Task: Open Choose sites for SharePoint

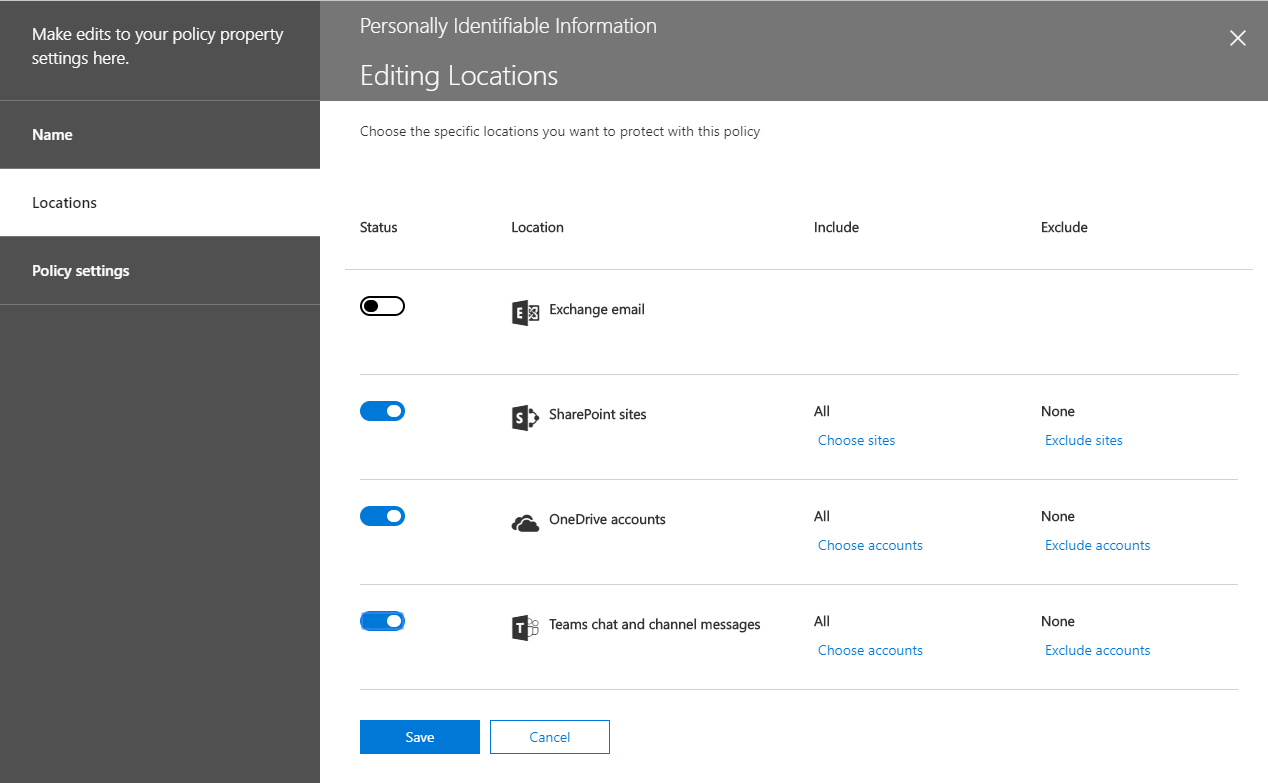Action: [856, 440]
